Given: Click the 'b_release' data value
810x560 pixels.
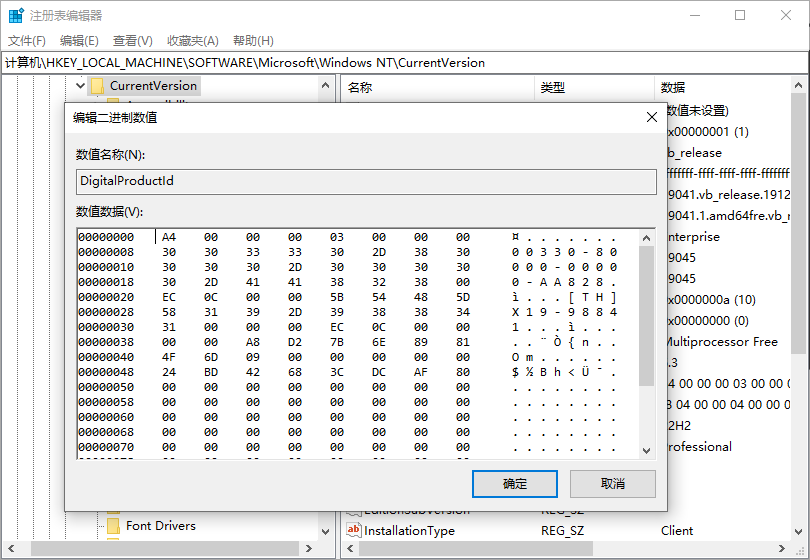Looking at the screenshot, I should pyautogui.click(x=695, y=153).
